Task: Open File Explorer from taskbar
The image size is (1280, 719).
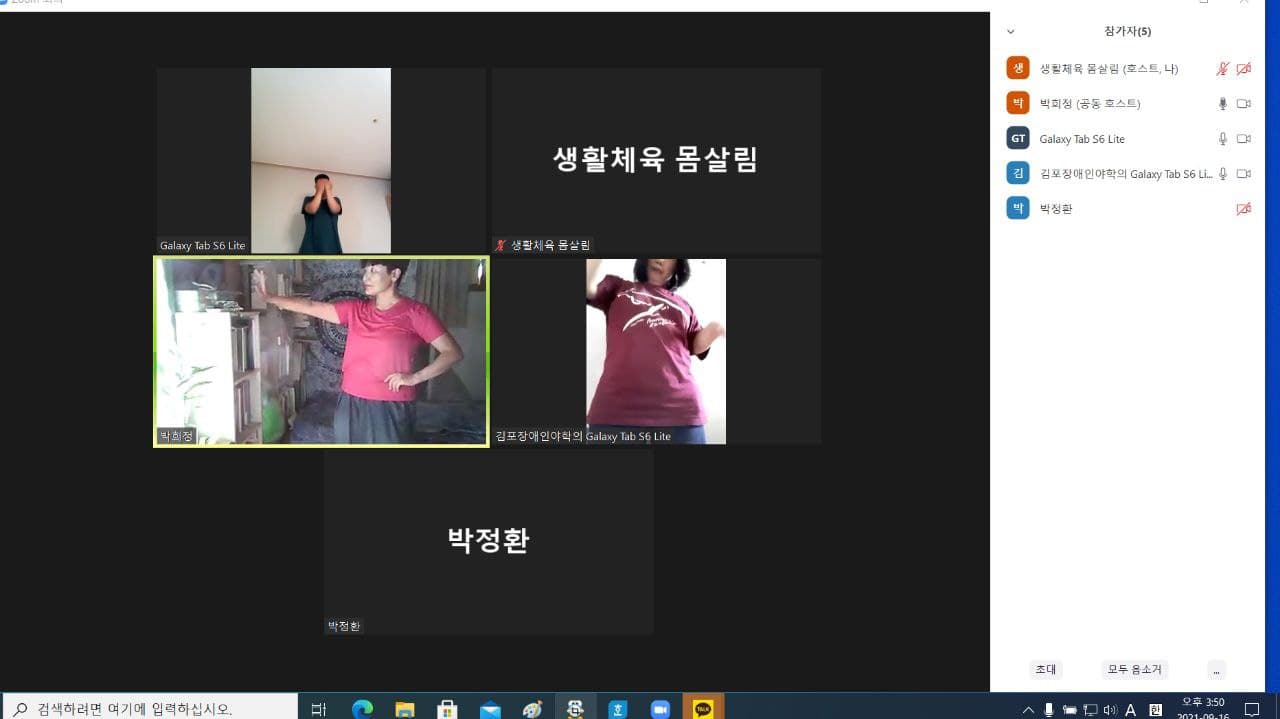Action: click(x=405, y=709)
